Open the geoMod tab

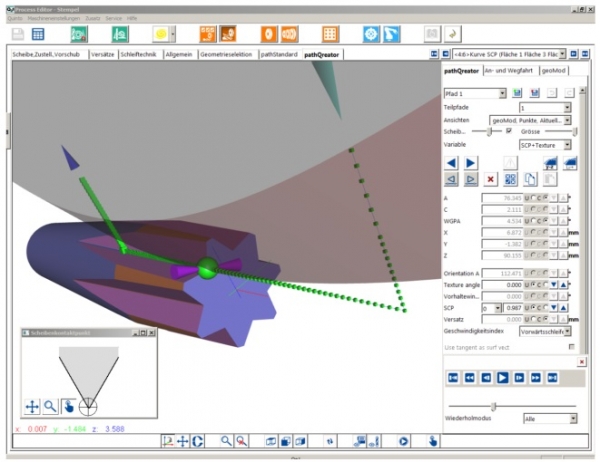[552, 70]
